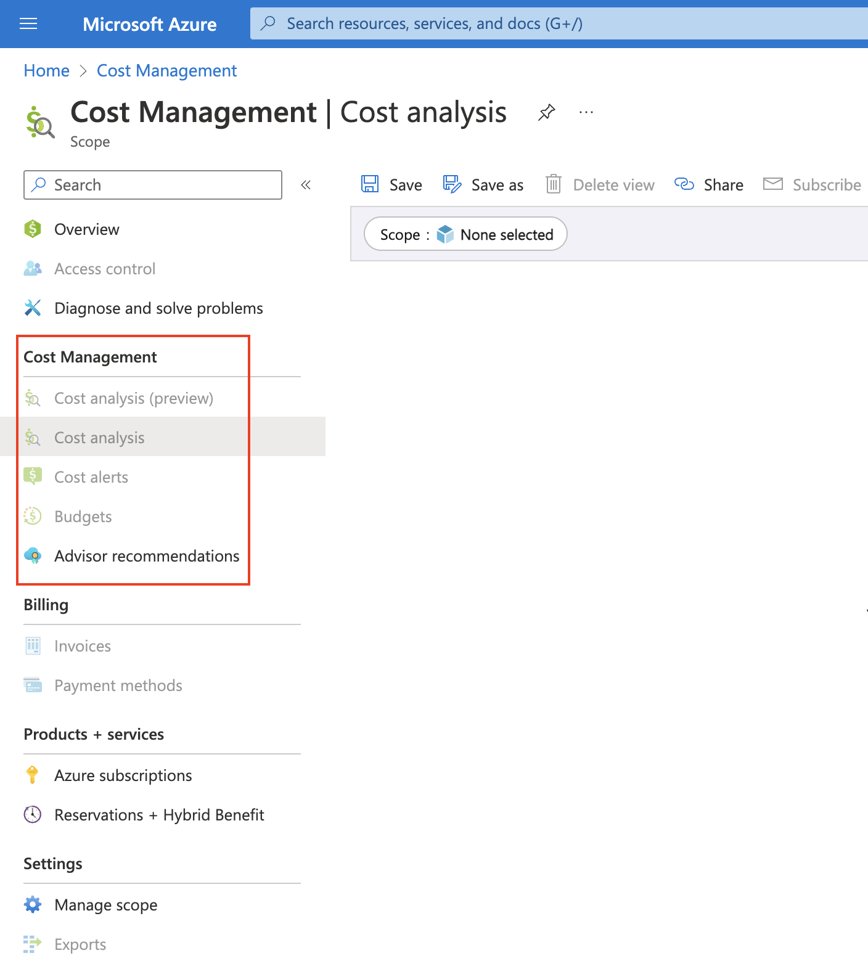Click the Subscribe envelope icon

coord(772,184)
